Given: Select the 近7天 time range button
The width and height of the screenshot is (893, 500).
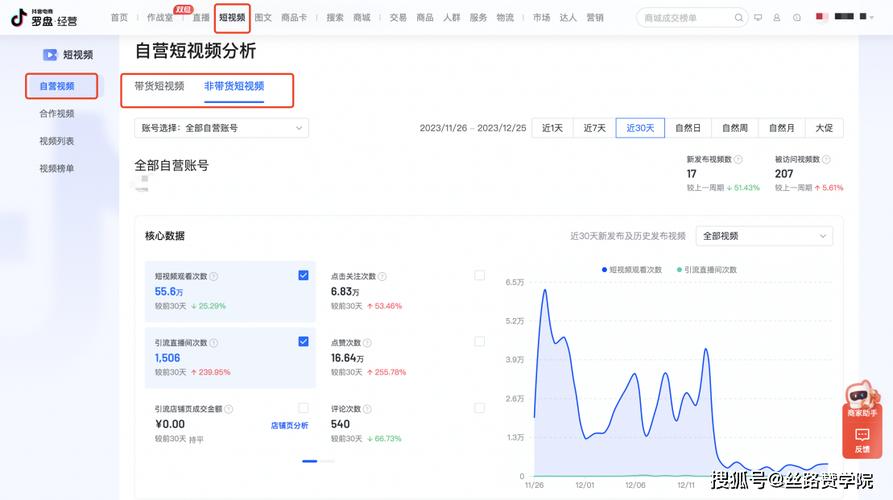Looking at the screenshot, I should point(594,128).
